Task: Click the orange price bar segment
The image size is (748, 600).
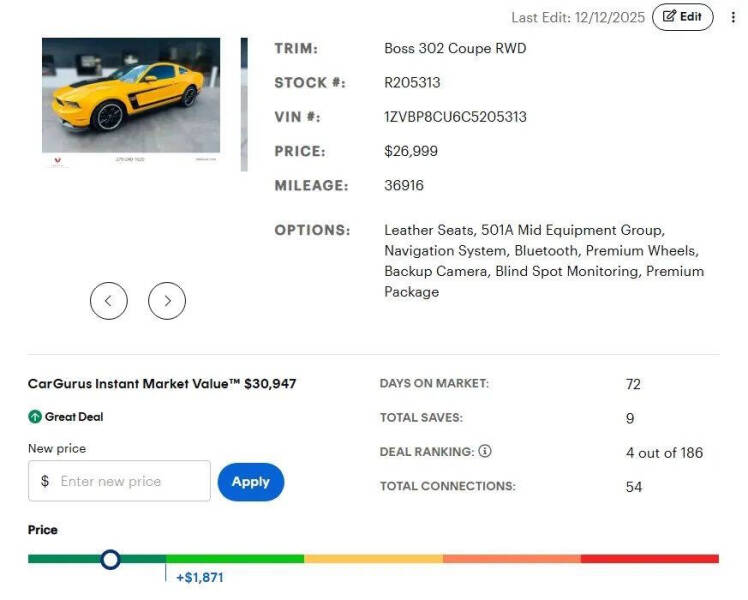Action: tap(511, 558)
